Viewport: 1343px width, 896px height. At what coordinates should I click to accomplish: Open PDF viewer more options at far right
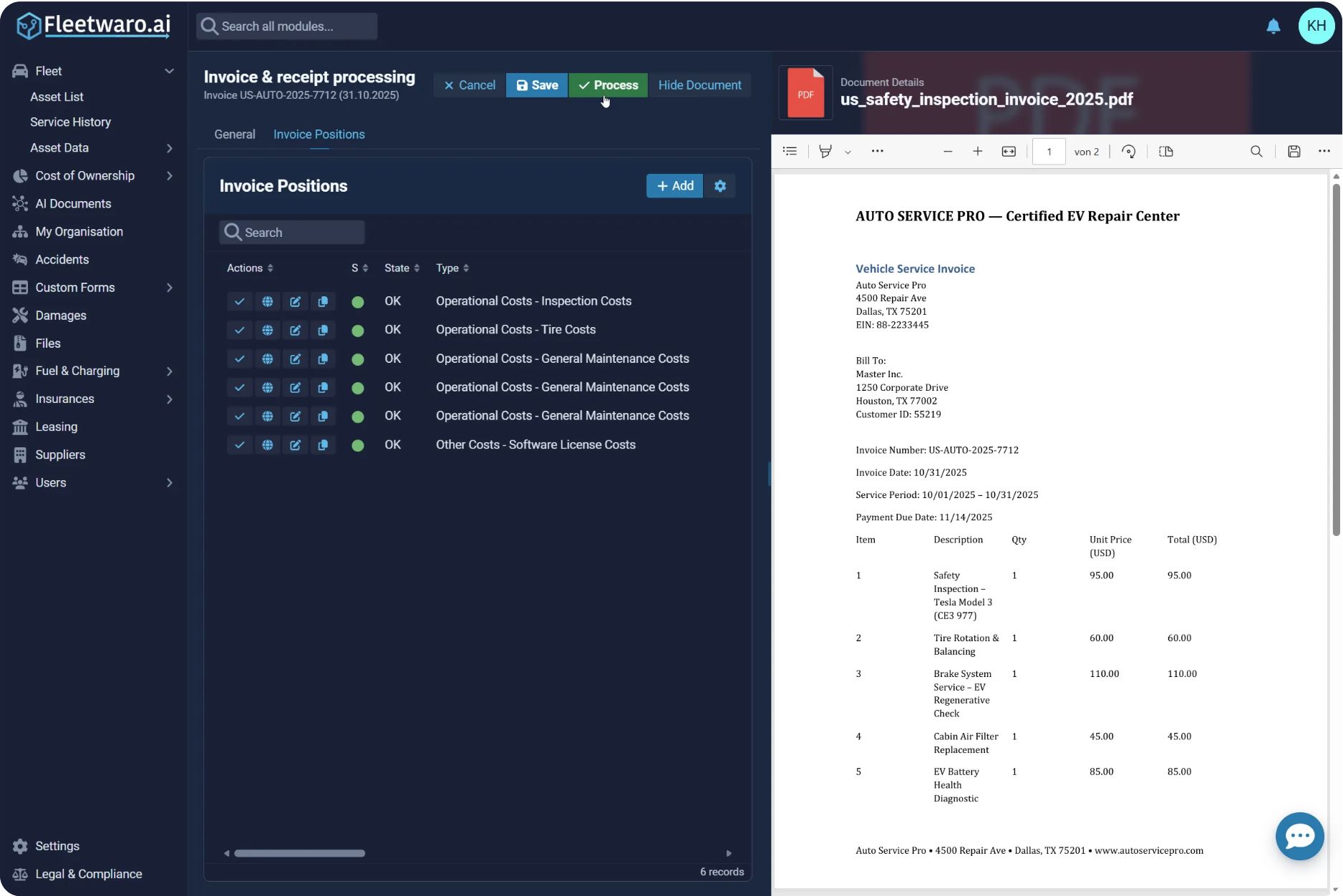click(1324, 152)
